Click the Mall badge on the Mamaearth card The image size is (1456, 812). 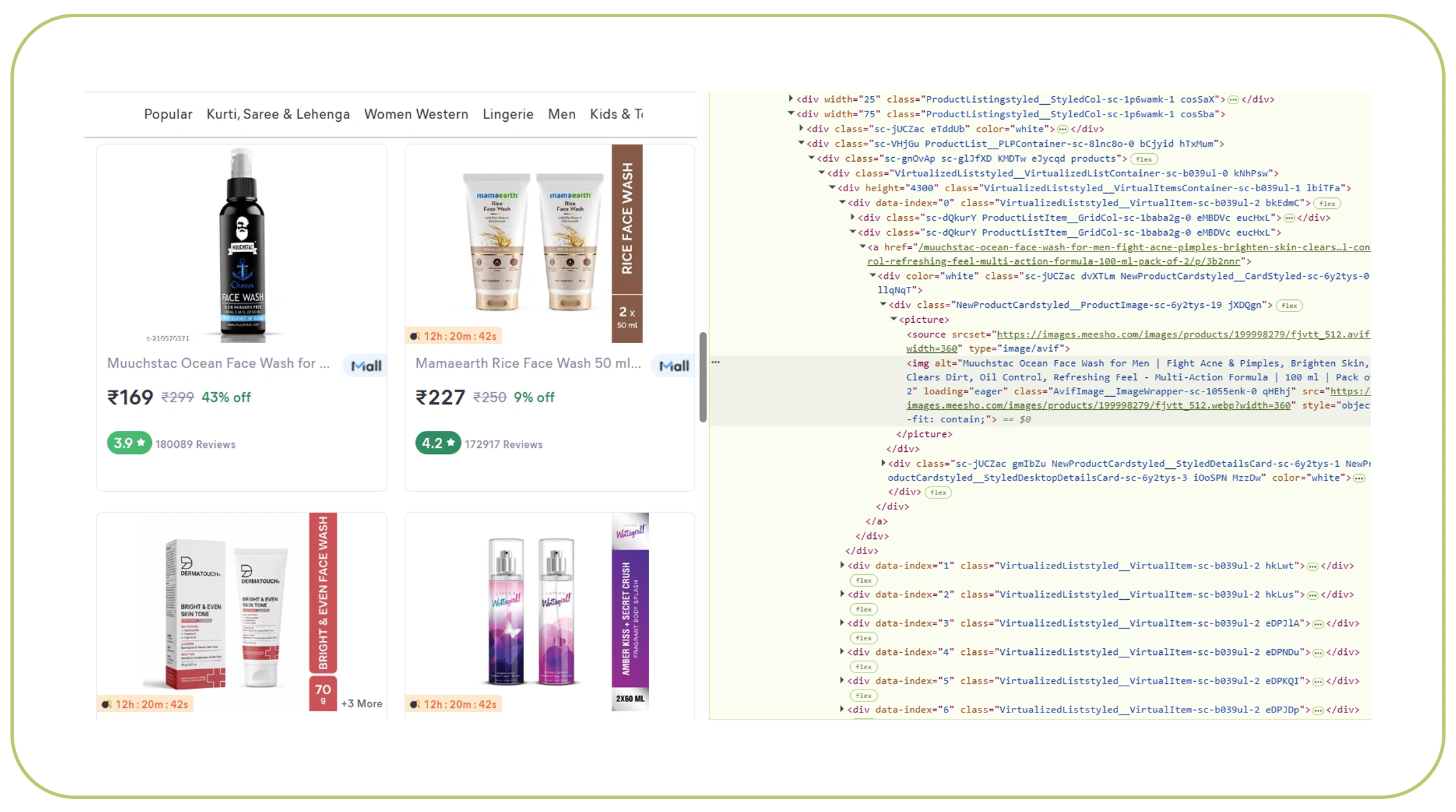coord(673,366)
